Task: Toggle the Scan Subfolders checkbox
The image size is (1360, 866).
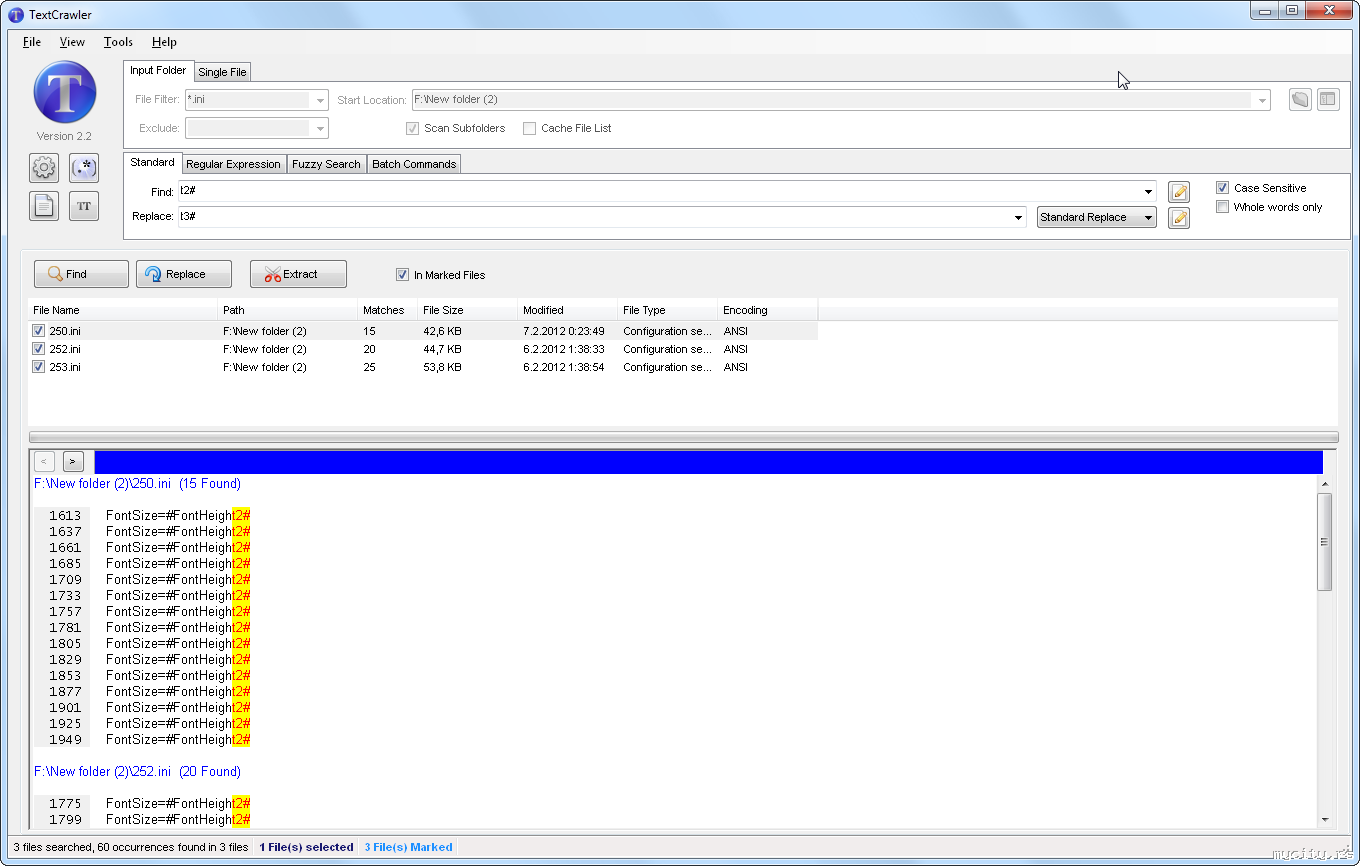Action: (412, 128)
